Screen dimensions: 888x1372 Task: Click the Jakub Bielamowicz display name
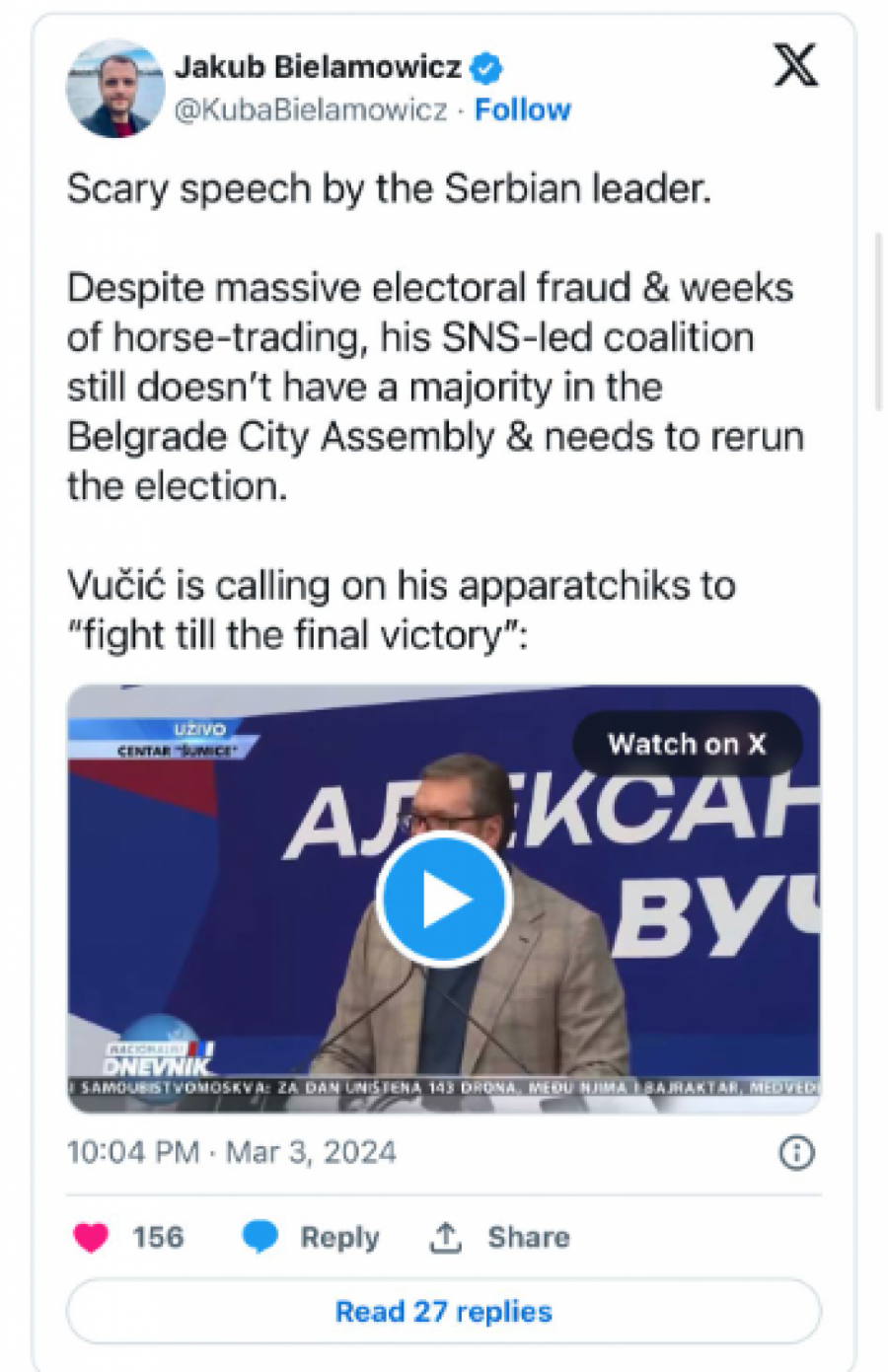coord(318,66)
